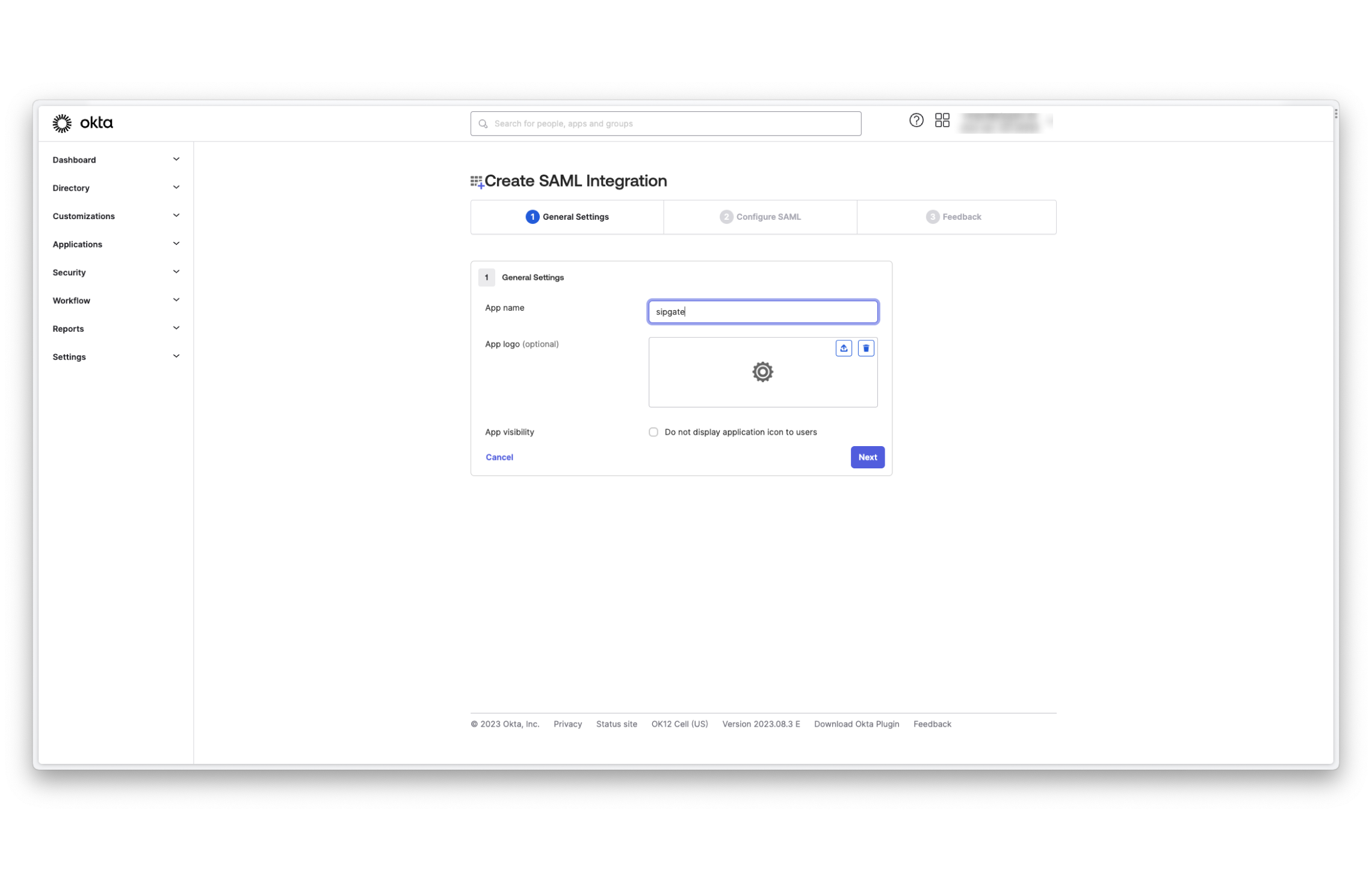Cancel the SAML integration setup
Image resolution: width=1372 pixels, height=891 pixels.
point(499,458)
